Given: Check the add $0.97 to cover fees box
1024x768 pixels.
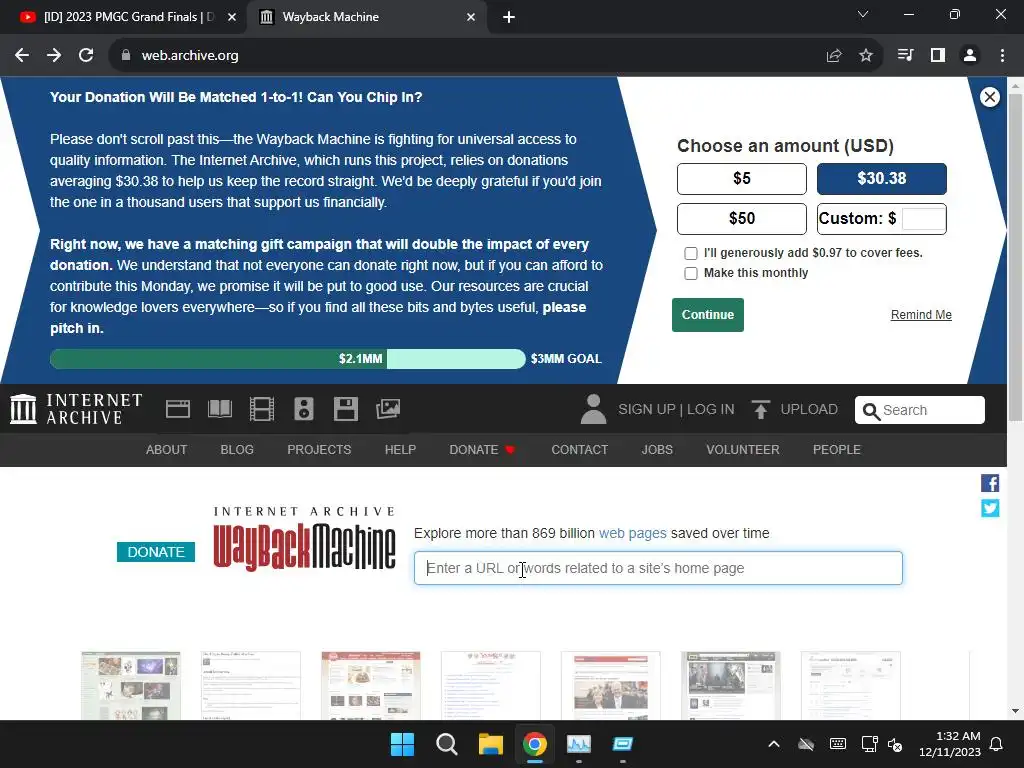Looking at the screenshot, I should click(690, 253).
